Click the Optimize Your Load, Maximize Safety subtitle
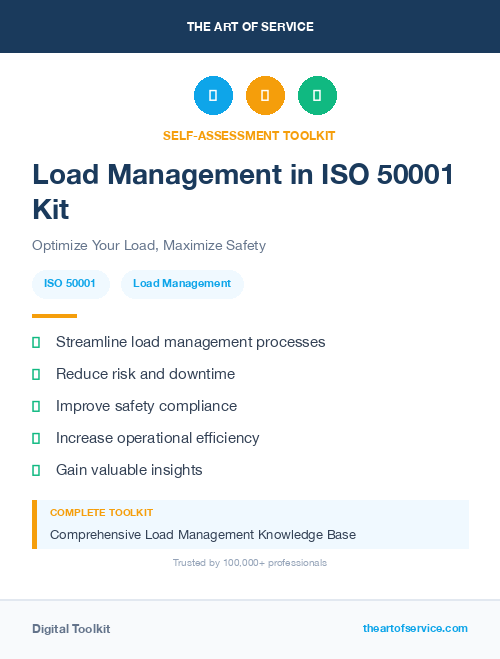Viewport: 500px width, 659px height. 149,245
